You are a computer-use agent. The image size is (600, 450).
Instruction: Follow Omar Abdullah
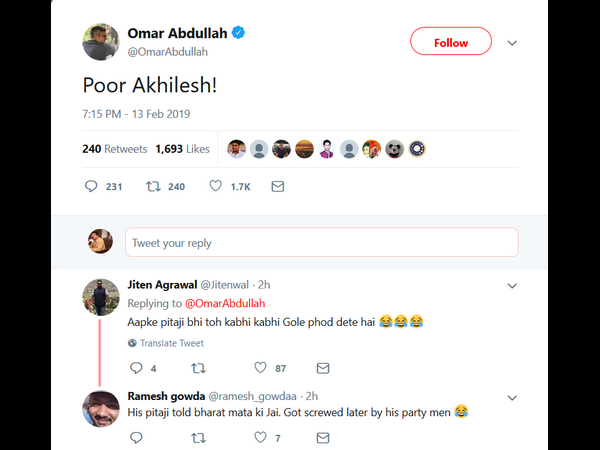pyautogui.click(x=451, y=42)
